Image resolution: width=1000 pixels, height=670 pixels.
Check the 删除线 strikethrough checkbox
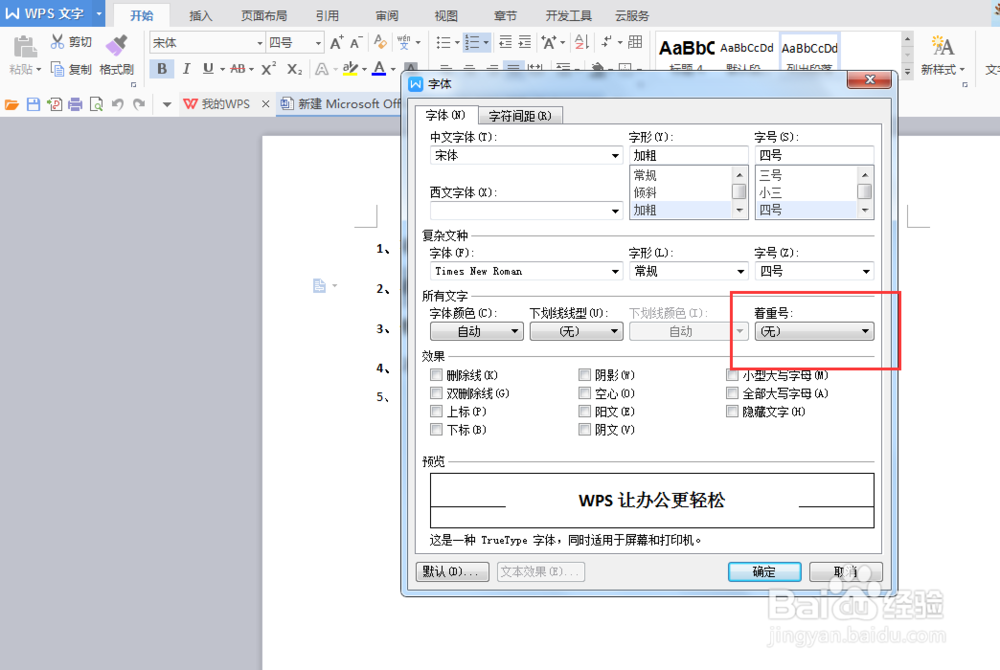coord(436,375)
